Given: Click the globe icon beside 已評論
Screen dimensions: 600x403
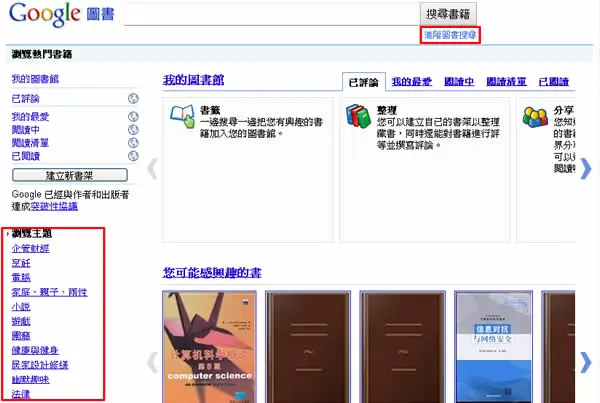Looking at the screenshot, I should coord(133,98).
